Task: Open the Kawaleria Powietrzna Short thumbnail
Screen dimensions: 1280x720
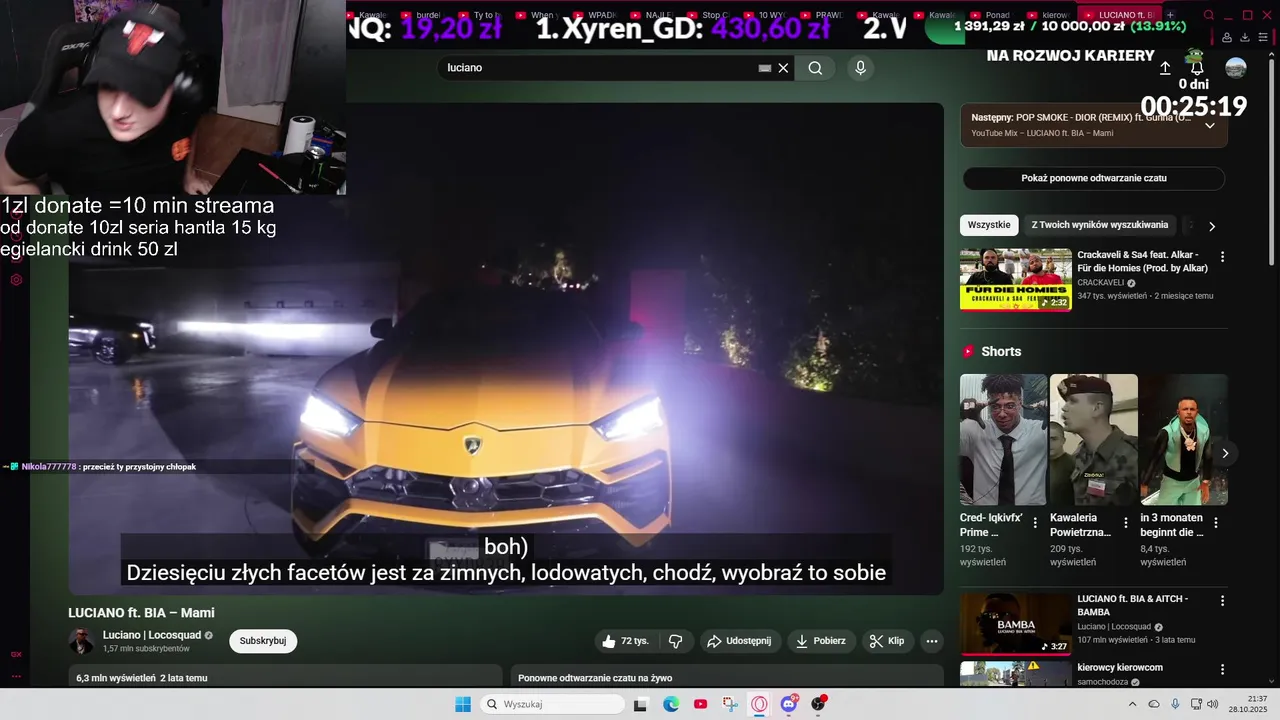Action: [x=1094, y=440]
